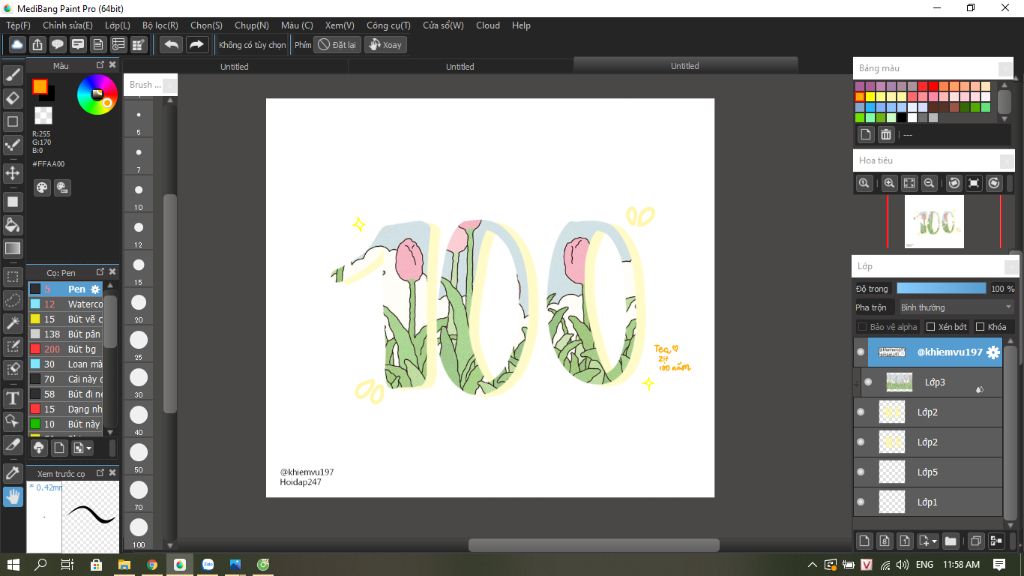This screenshot has height=576, width=1024.
Task: Enable the Xén bớt checkbox
Action: tap(931, 327)
